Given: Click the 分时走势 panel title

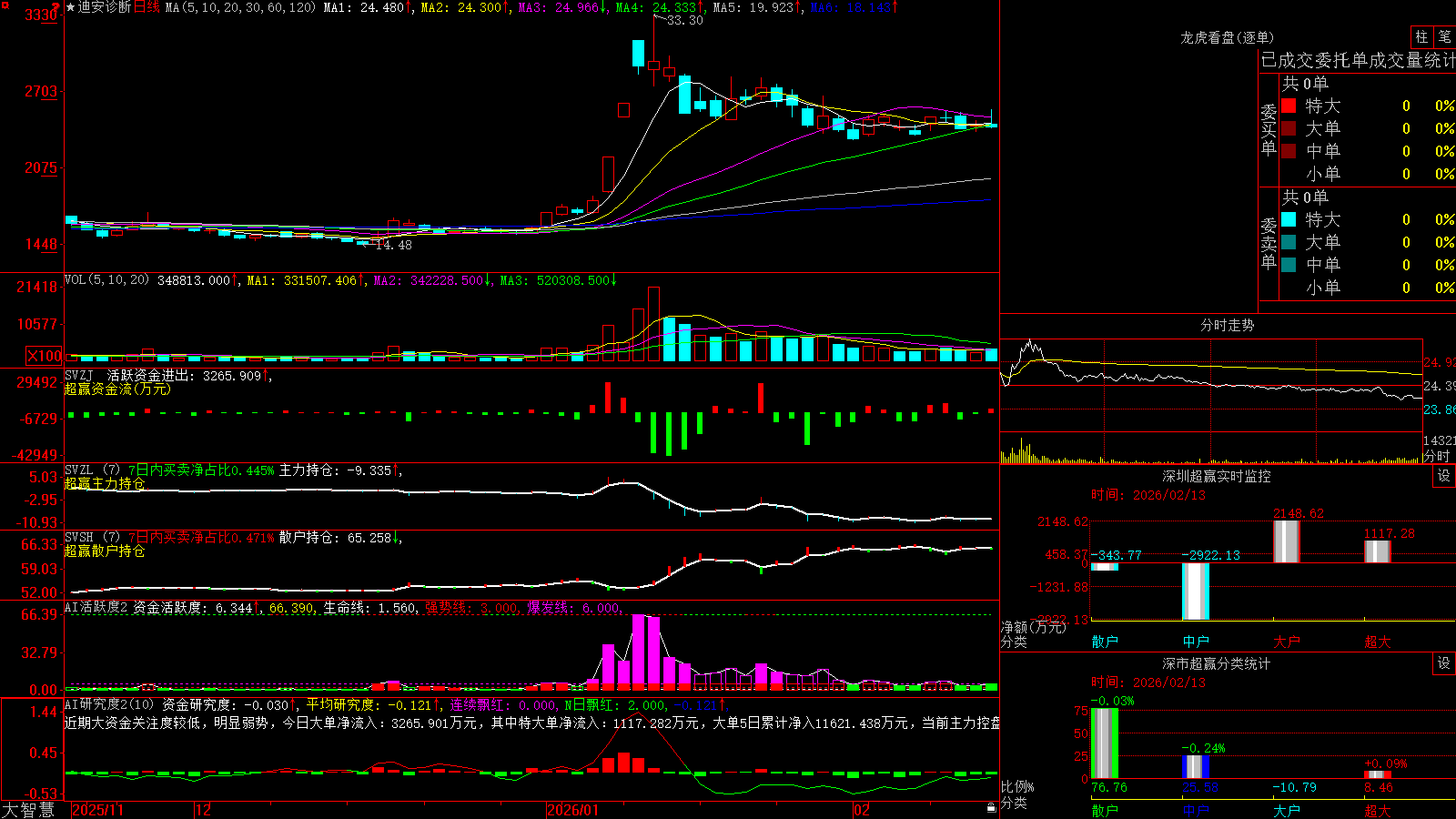Looking at the screenshot, I should pos(1227,325).
